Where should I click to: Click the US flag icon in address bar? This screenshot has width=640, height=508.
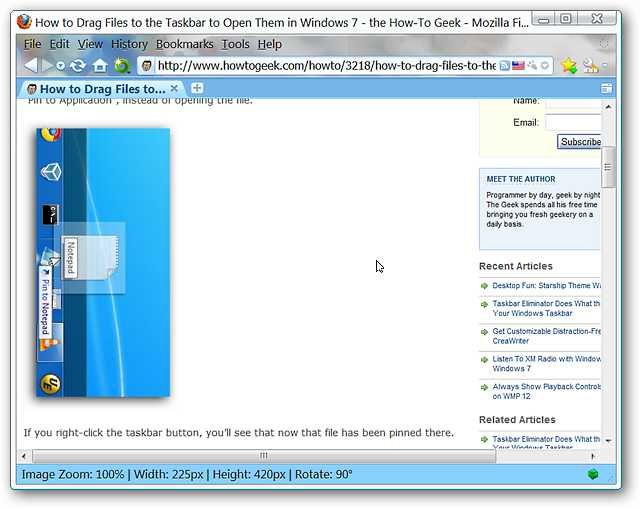click(518, 65)
